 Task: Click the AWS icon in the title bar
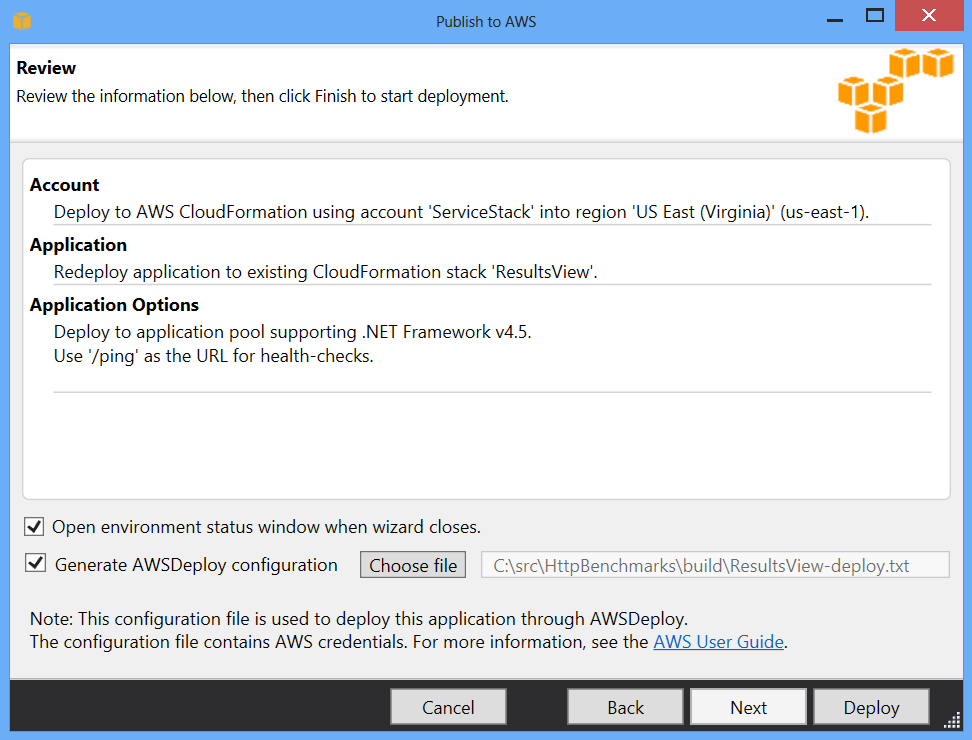tap(21, 20)
